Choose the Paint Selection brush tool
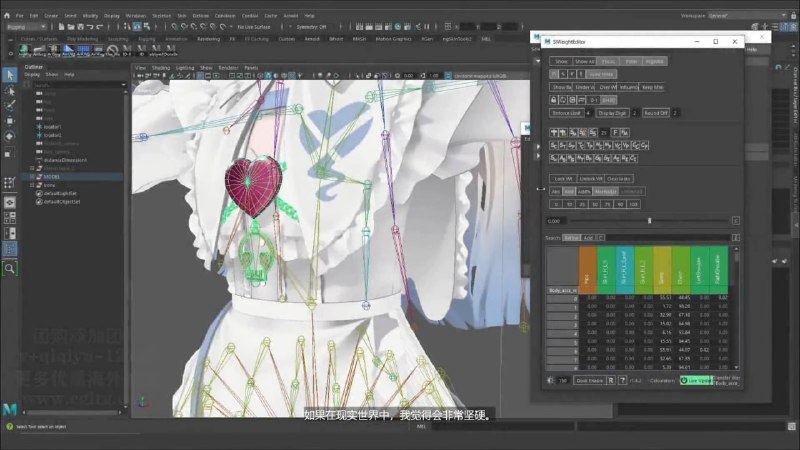The image size is (800, 450). click(10, 106)
